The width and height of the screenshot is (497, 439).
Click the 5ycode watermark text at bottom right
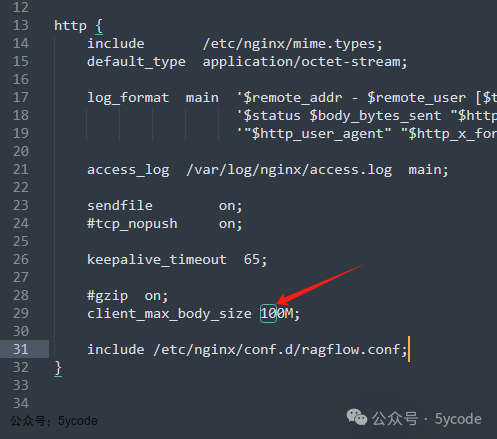[458, 419]
